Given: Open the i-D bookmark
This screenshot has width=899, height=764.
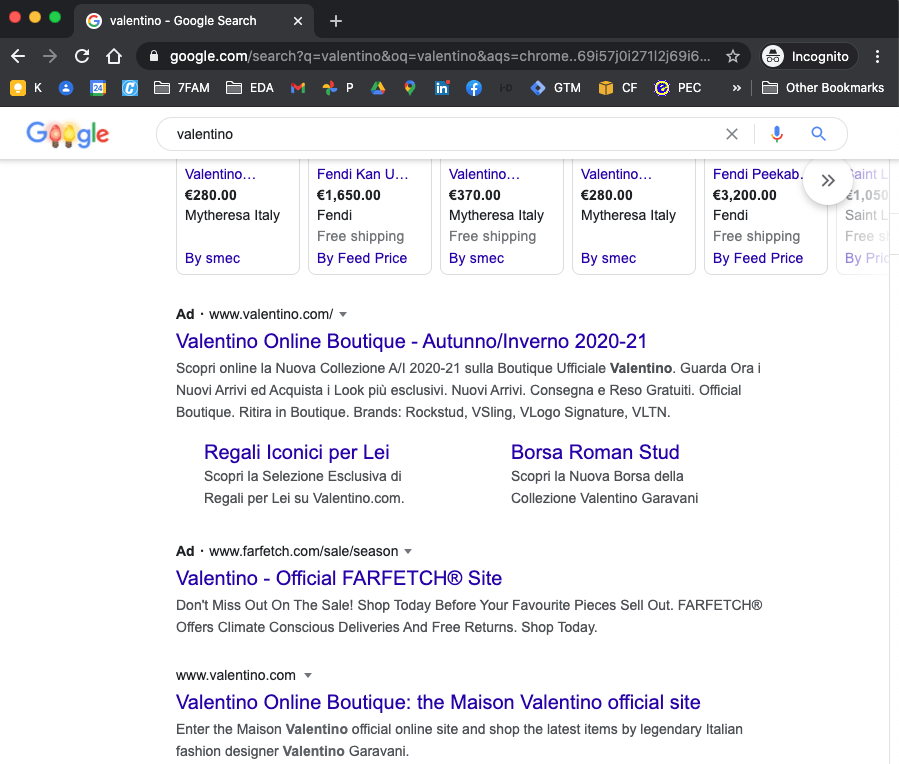Looking at the screenshot, I should 506,88.
